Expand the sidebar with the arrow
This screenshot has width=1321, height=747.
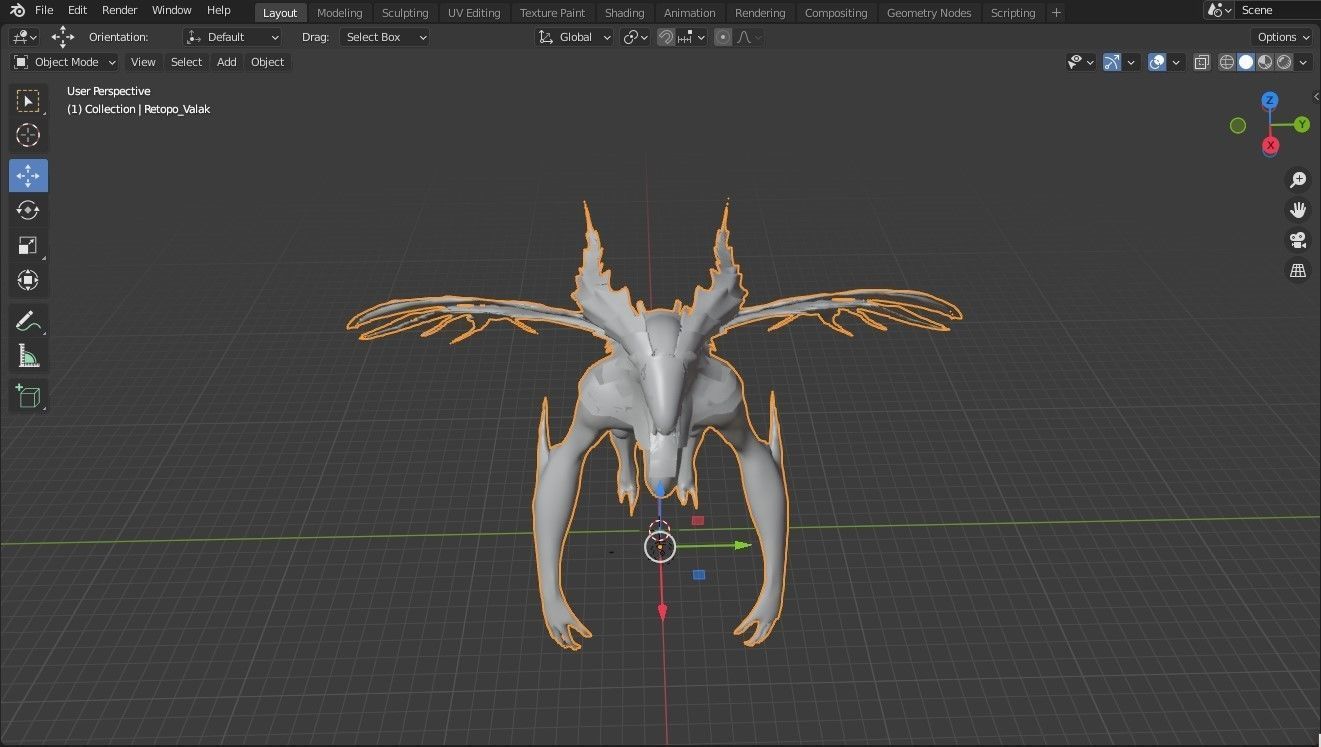click(x=1316, y=96)
